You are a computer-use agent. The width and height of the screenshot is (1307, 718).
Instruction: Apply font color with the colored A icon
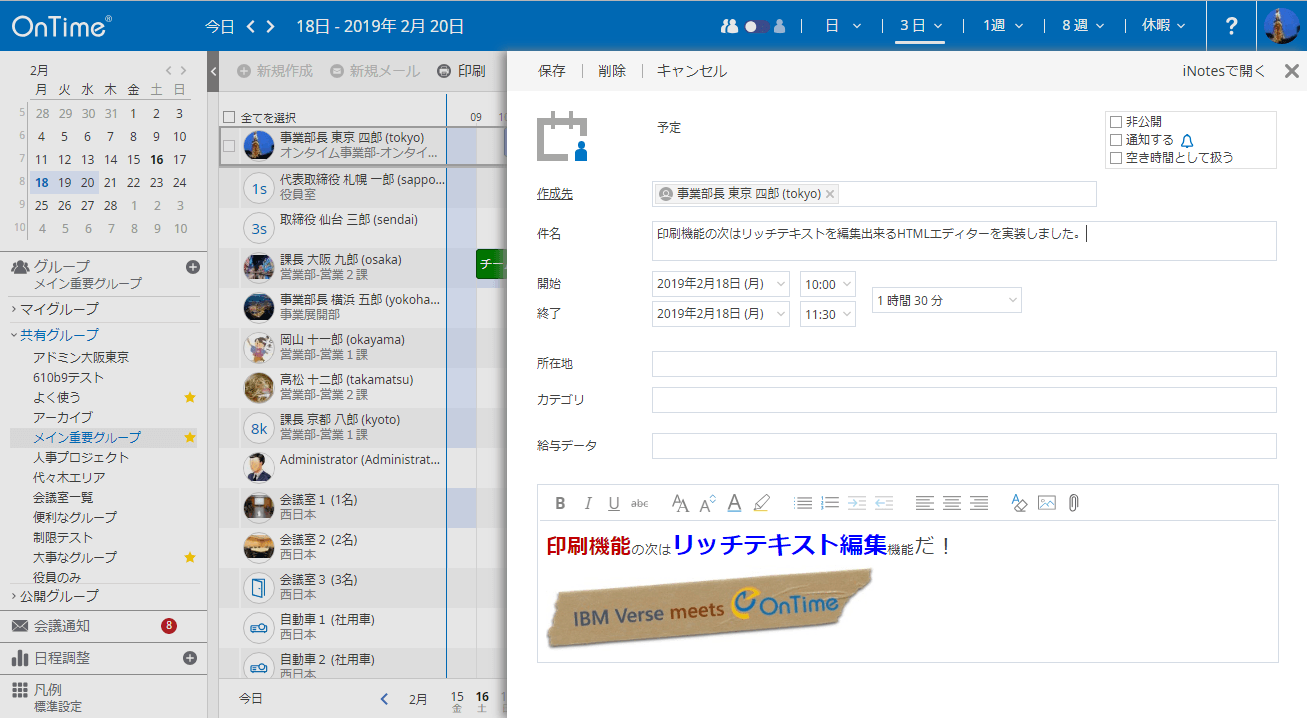(x=734, y=503)
